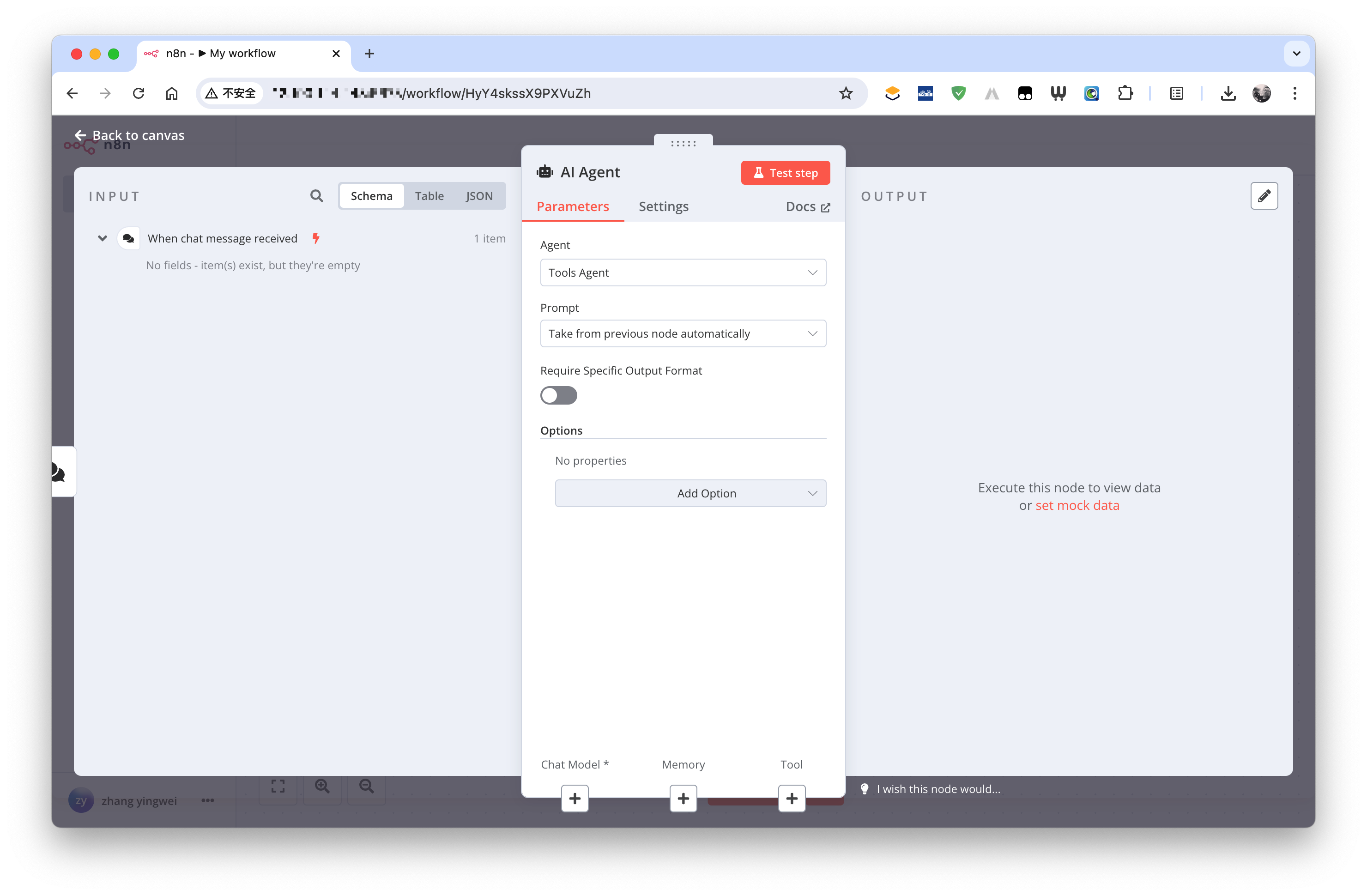Viewport: 1367px width, 896px height.
Task: Click the fit-to-view canvas icon
Action: pos(278,786)
